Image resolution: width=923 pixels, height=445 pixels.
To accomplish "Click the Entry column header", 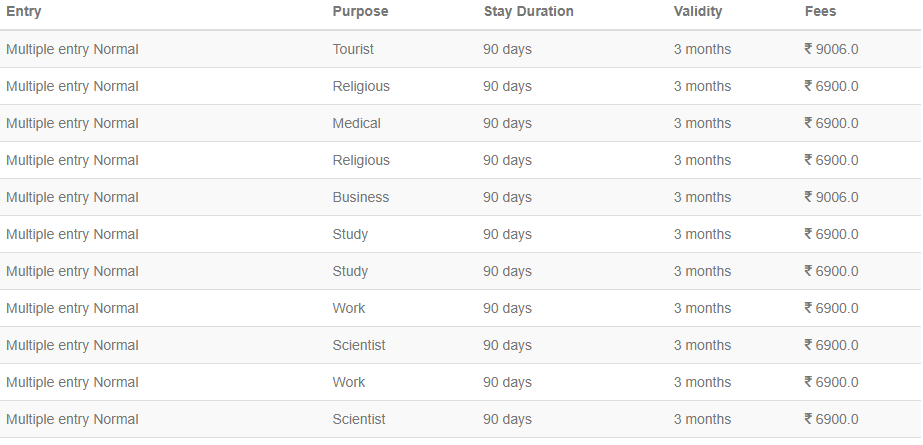I will pos(24,12).
